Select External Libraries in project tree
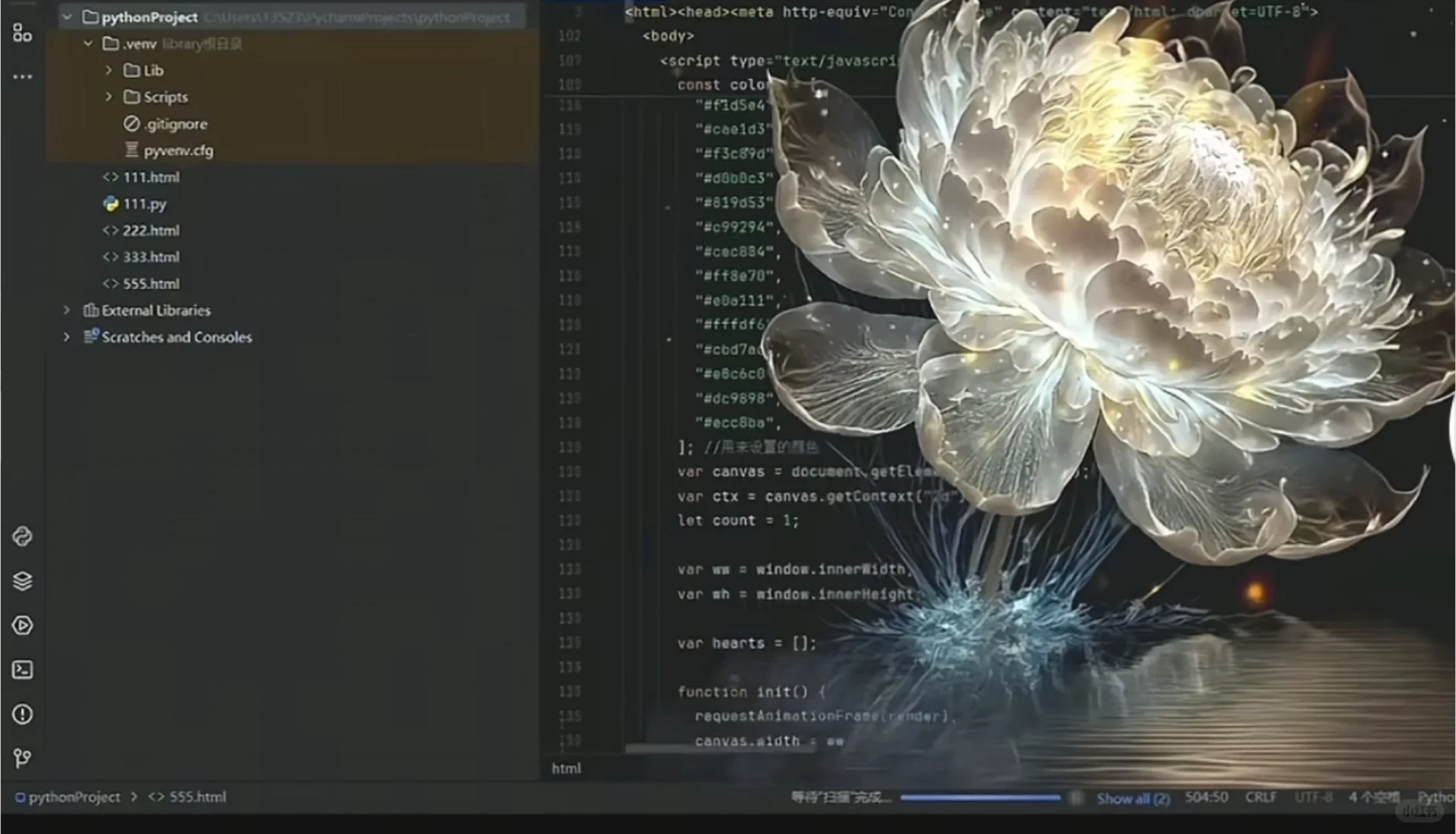 tap(147, 310)
